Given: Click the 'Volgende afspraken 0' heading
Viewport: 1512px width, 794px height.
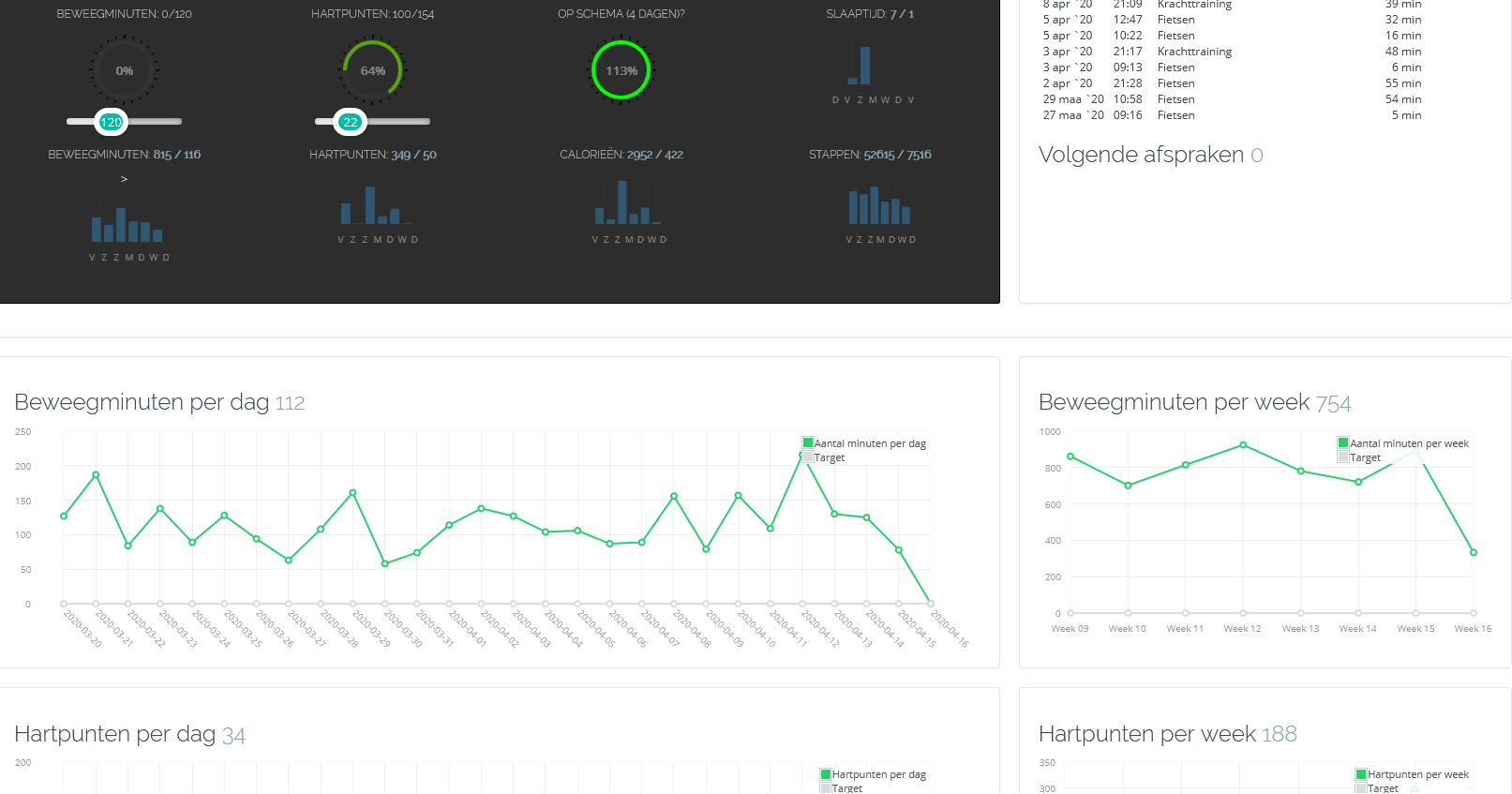Looking at the screenshot, I should 1151,155.
